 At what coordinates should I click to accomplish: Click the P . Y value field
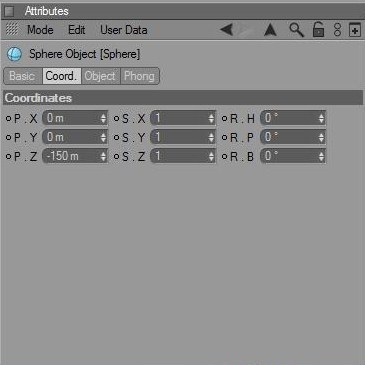pos(75,137)
